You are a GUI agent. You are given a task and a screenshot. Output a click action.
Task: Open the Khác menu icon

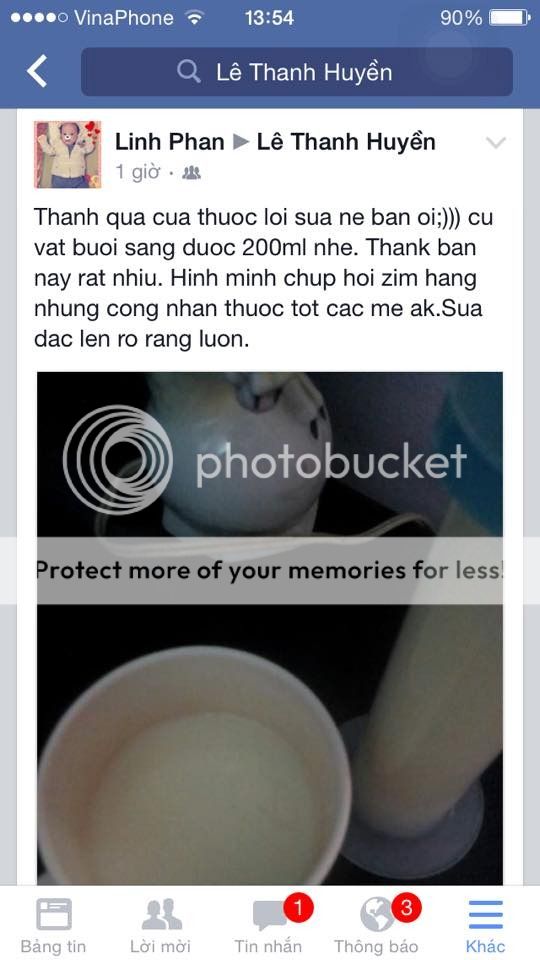click(486, 915)
